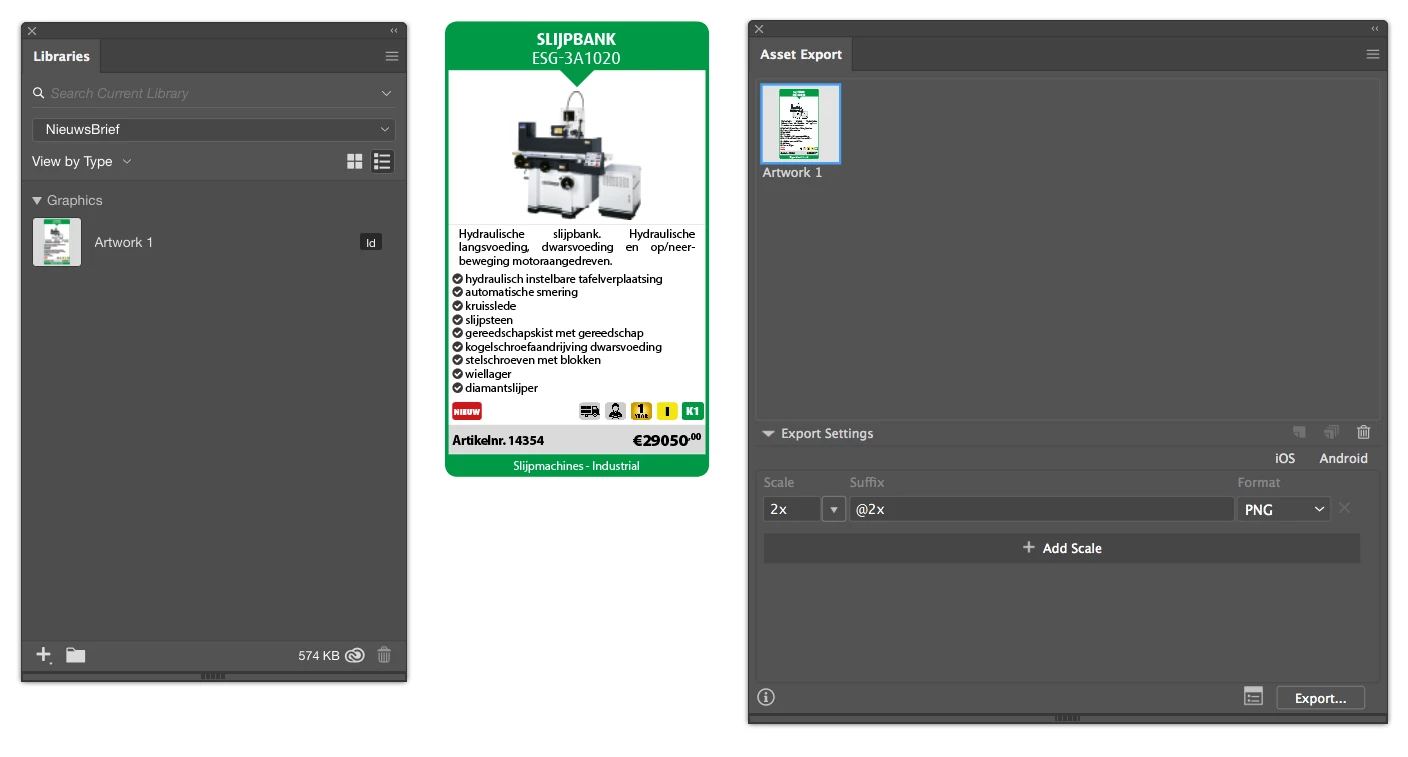
Task: Click the Export... button
Action: coord(1321,698)
